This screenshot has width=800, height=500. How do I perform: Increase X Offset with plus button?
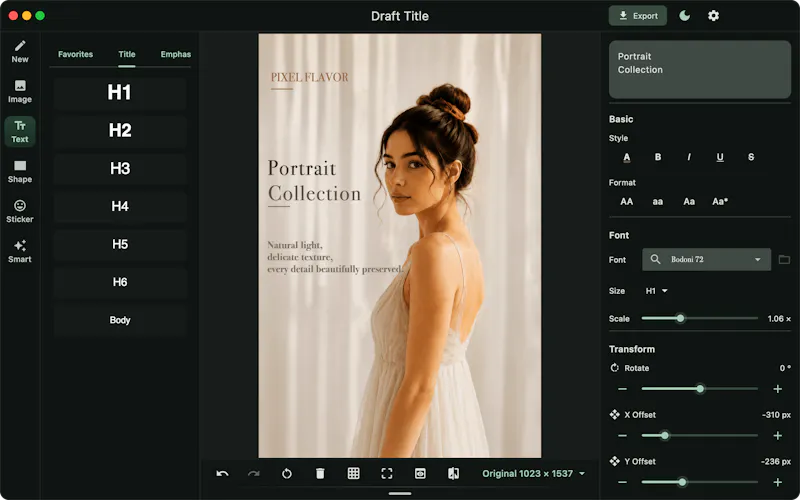pyautogui.click(x=778, y=436)
